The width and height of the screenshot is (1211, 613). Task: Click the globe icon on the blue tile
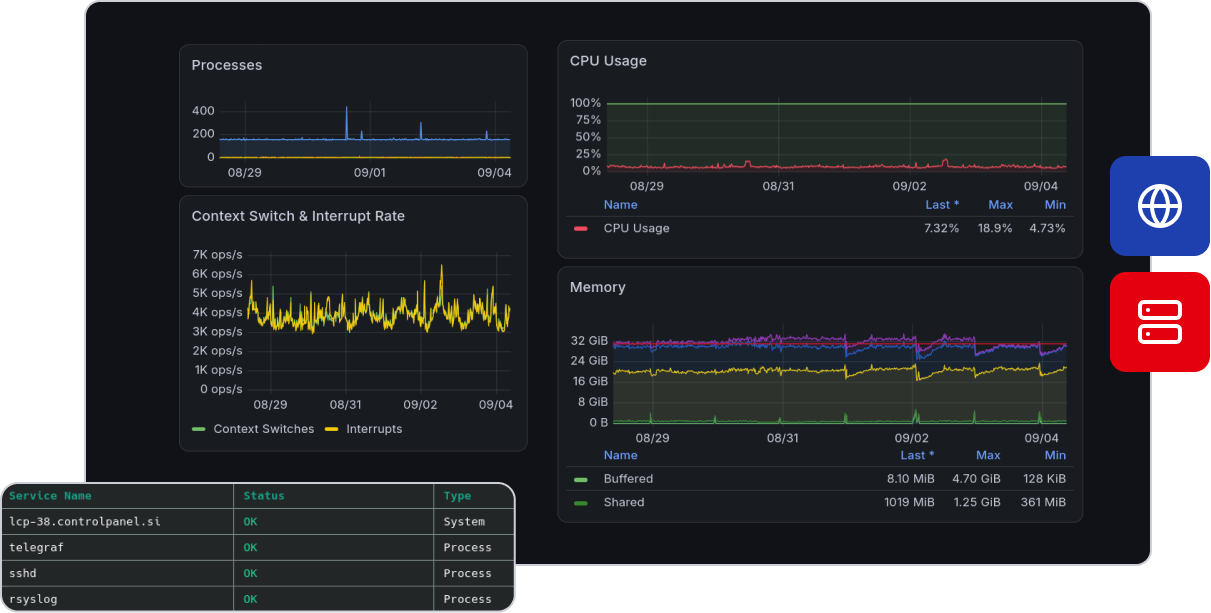(1160, 206)
